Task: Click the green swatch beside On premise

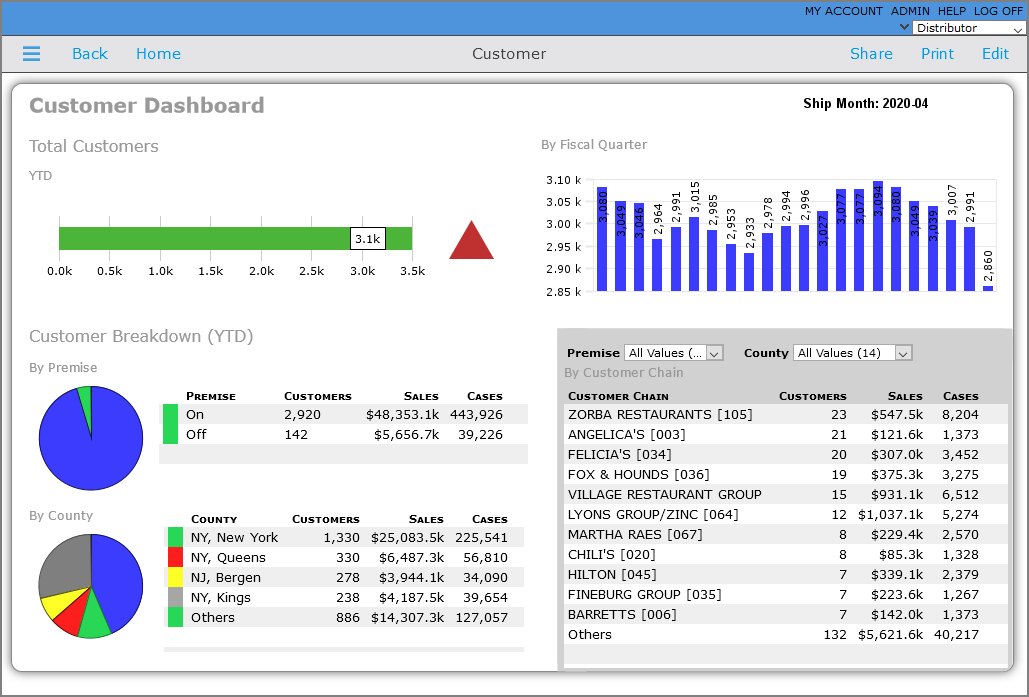Action: (170, 414)
